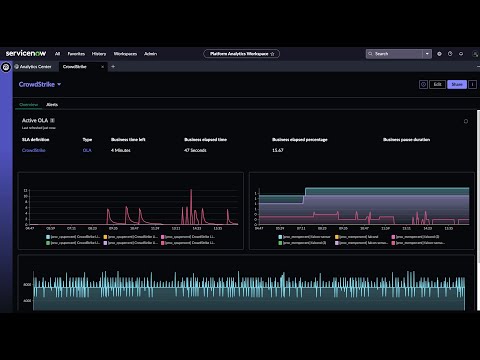Click the '15.67' elapsed percentage value
Image resolution: width=480 pixels, height=360 pixels.
coord(278,150)
